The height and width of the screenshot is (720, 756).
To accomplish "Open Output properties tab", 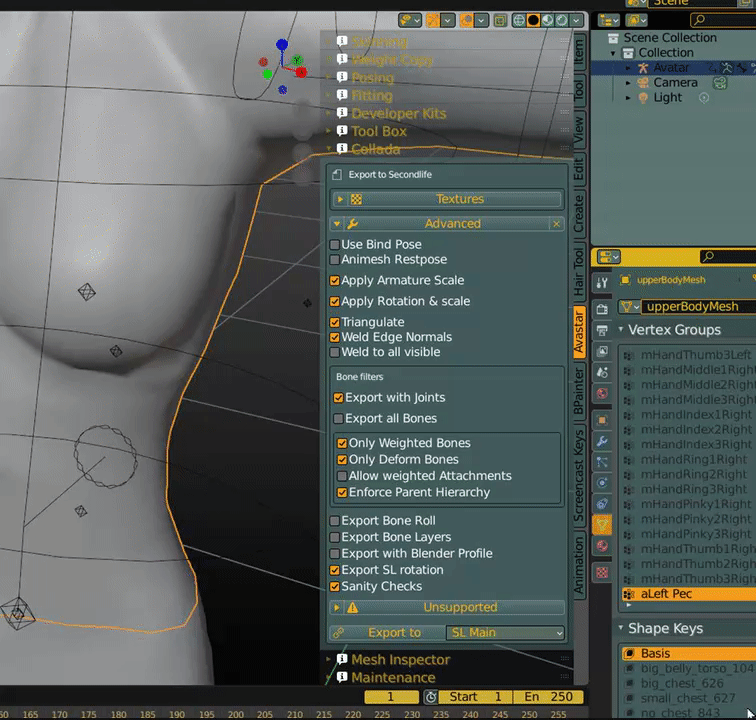I will coord(602,330).
